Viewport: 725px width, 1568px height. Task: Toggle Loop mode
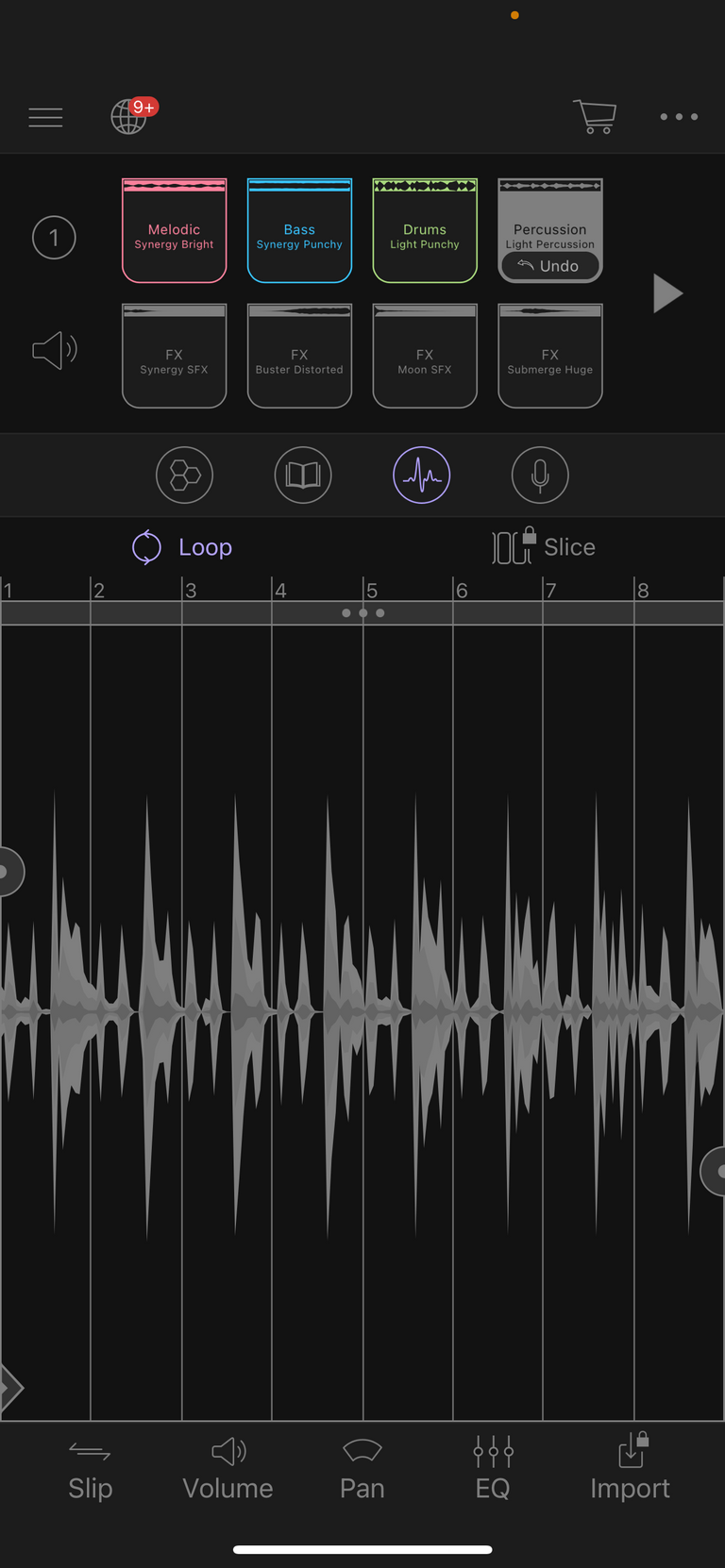[x=182, y=547]
